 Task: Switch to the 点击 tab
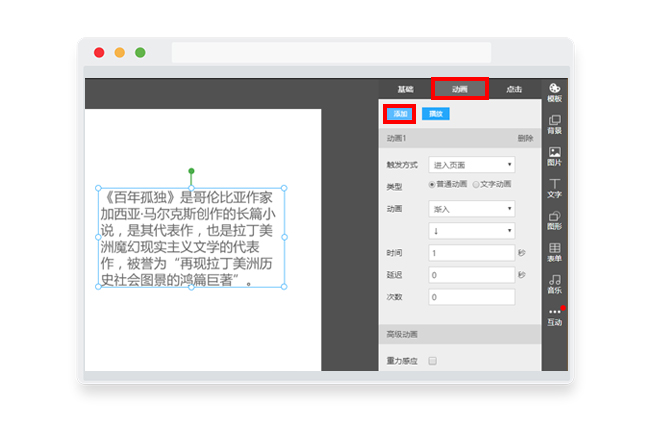coord(514,89)
